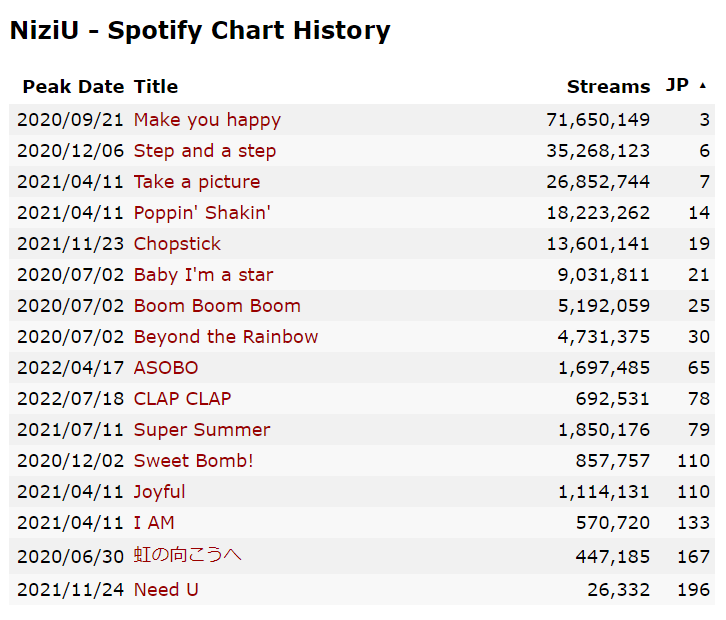The width and height of the screenshot is (726, 620).
Task: Open the 虹の向こうへ song link
Action: pos(188,555)
